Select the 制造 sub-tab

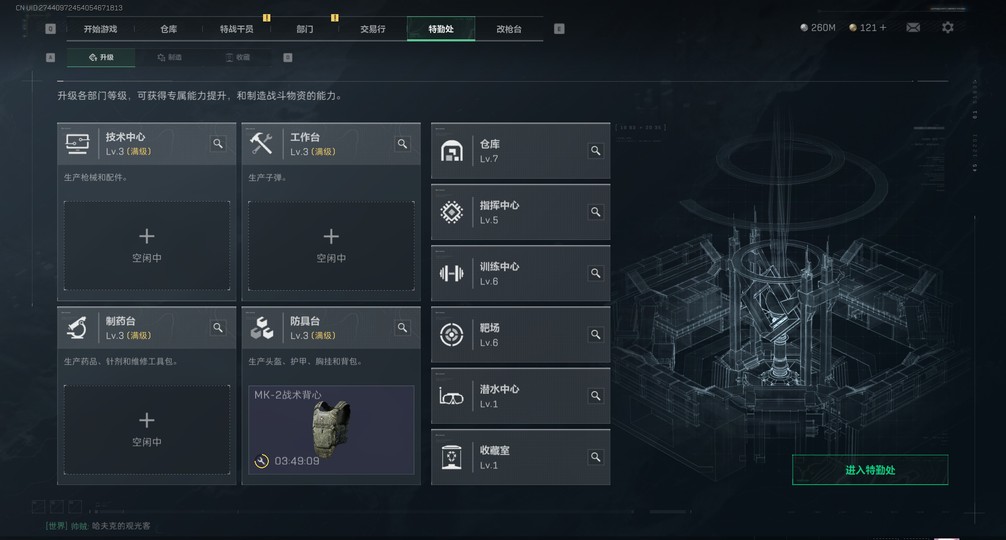170,57
